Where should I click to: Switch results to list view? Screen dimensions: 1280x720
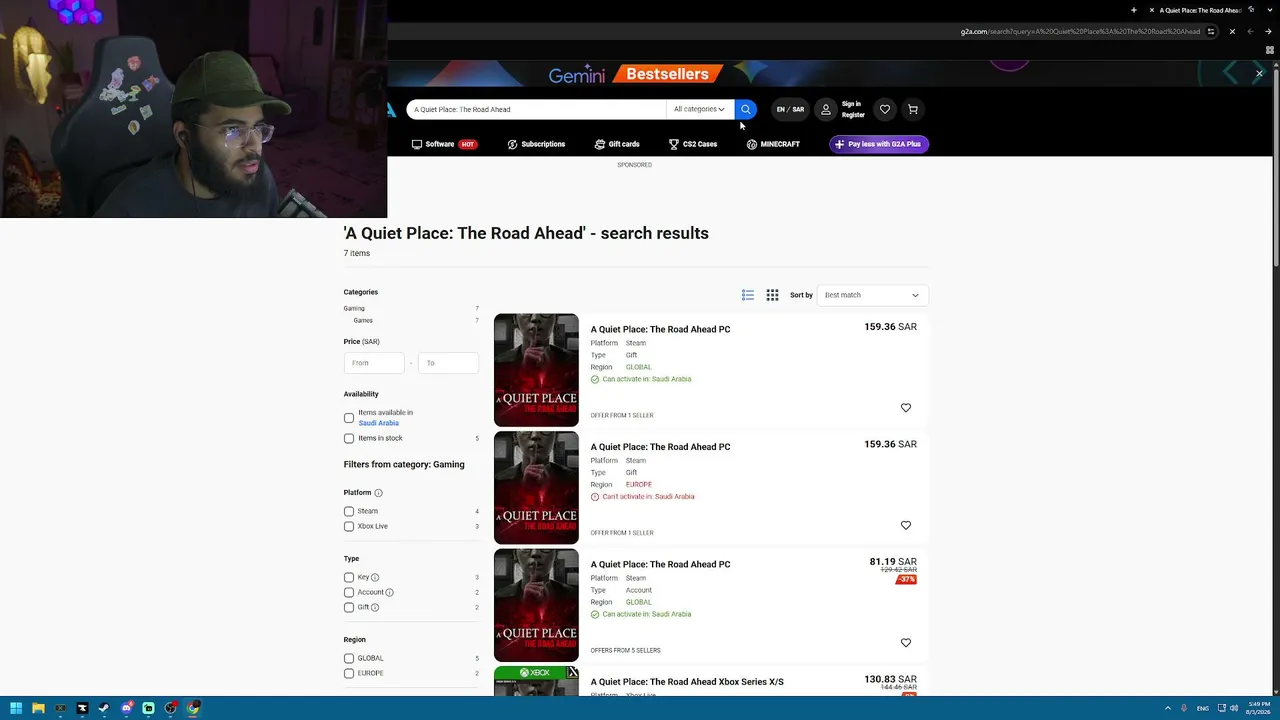pos(748,295)
